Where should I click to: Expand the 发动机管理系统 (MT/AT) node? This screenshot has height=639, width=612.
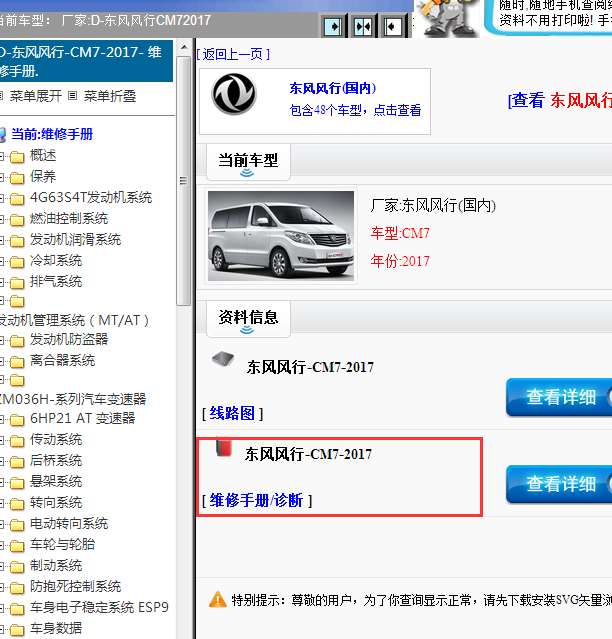pos(2,302)
